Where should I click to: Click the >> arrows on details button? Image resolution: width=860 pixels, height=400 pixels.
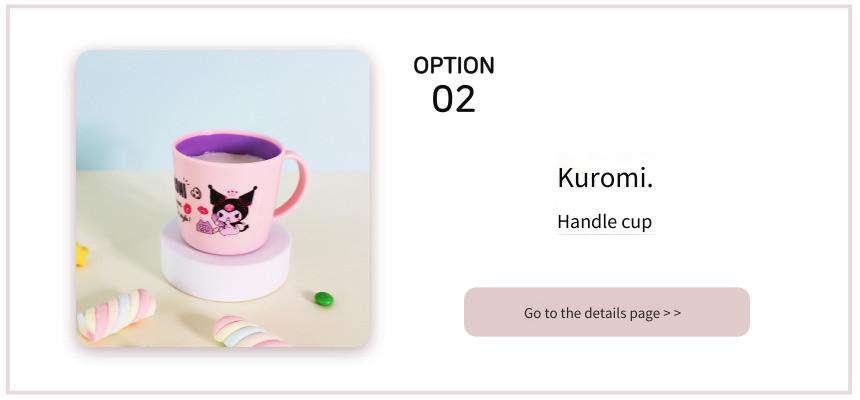[x=672, y=313]
